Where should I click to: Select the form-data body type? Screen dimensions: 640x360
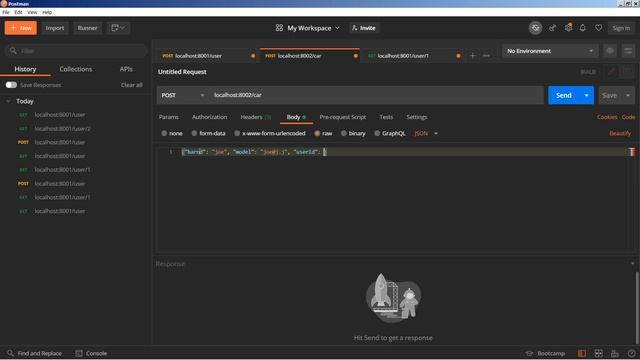[x=194, y=133]
